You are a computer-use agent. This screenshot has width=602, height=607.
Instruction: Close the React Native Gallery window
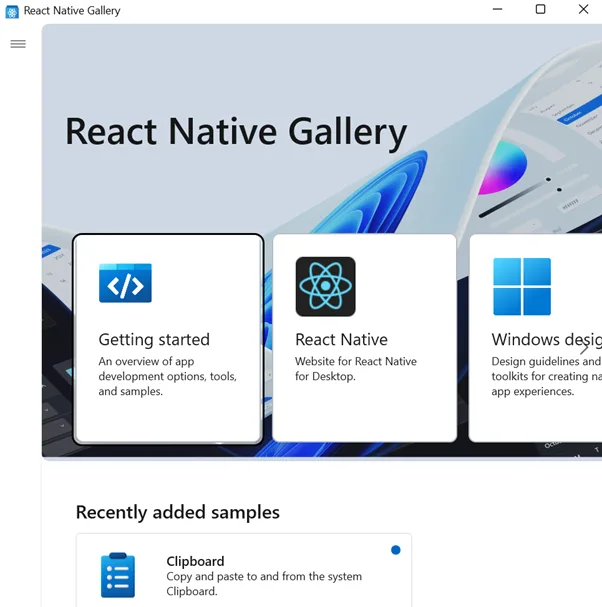(x=583, y=9)
